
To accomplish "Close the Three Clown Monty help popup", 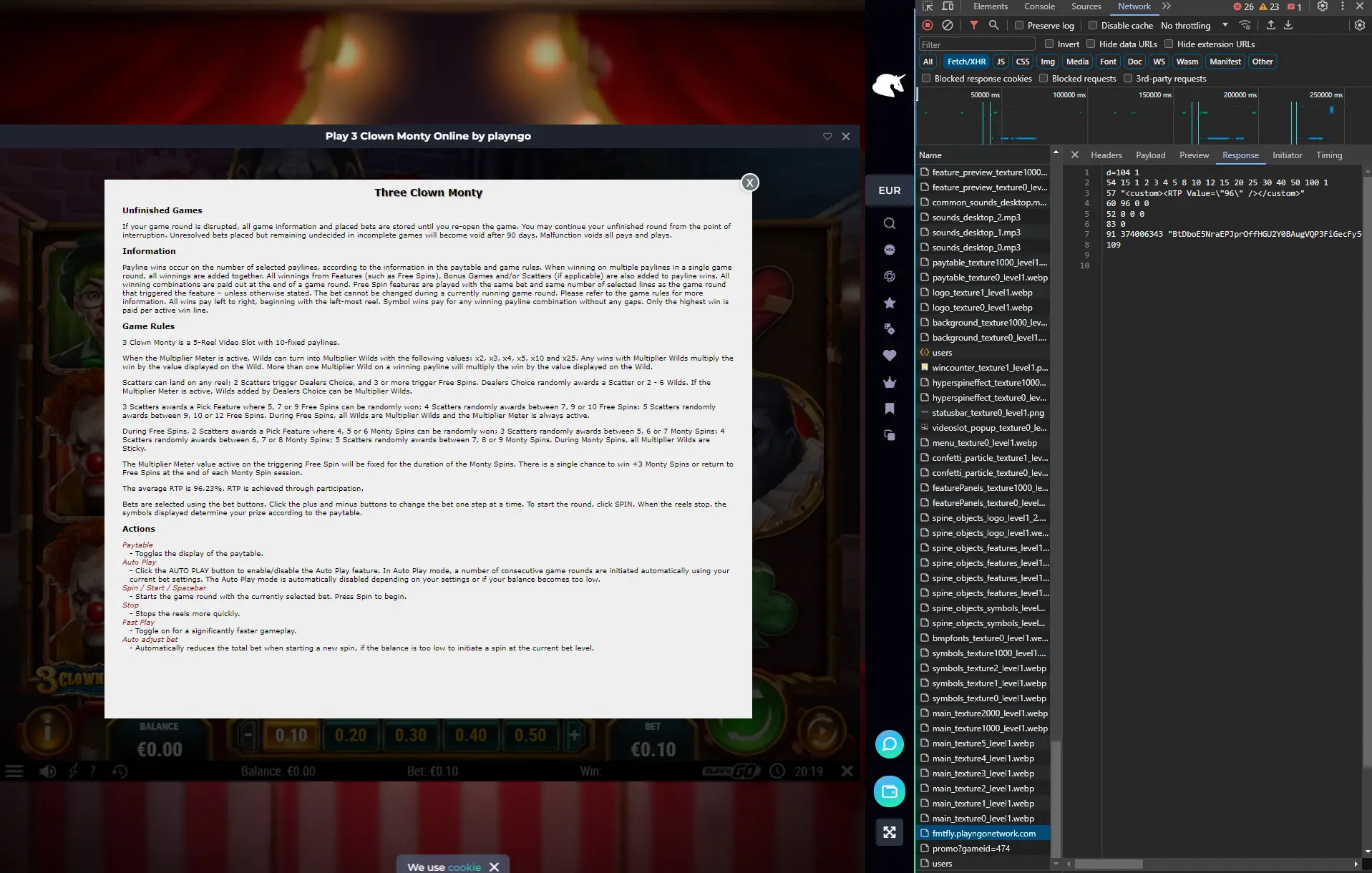I will tap(749, 182).
